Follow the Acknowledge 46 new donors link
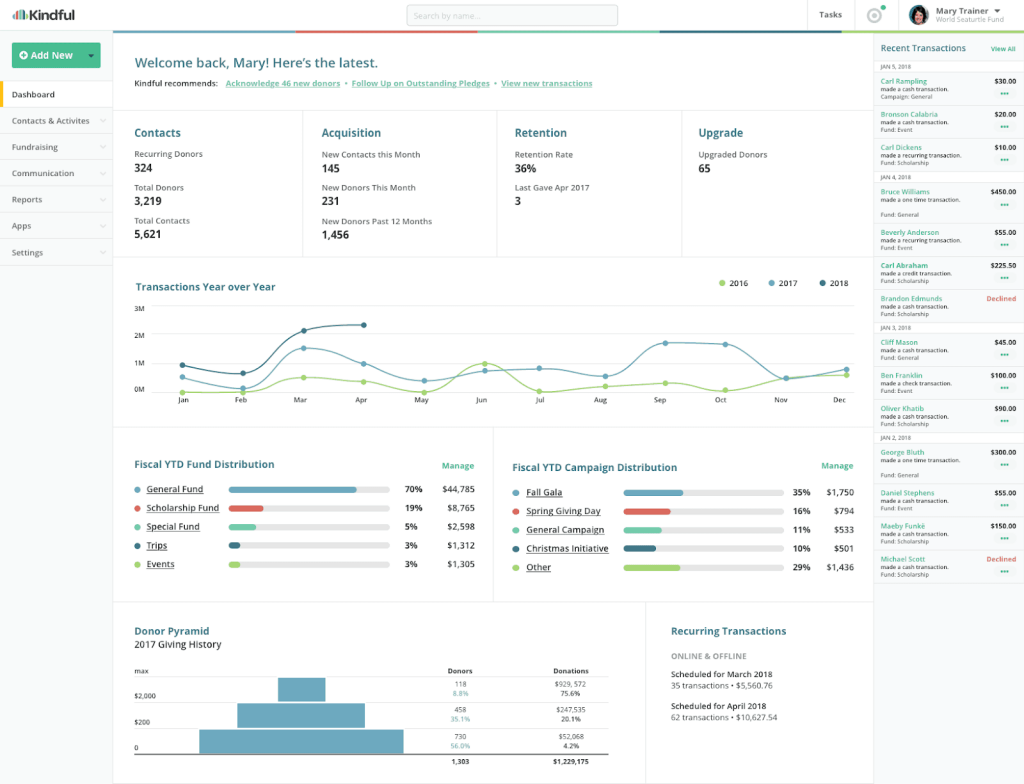1024x784 pixels. [x=283, y=84]
